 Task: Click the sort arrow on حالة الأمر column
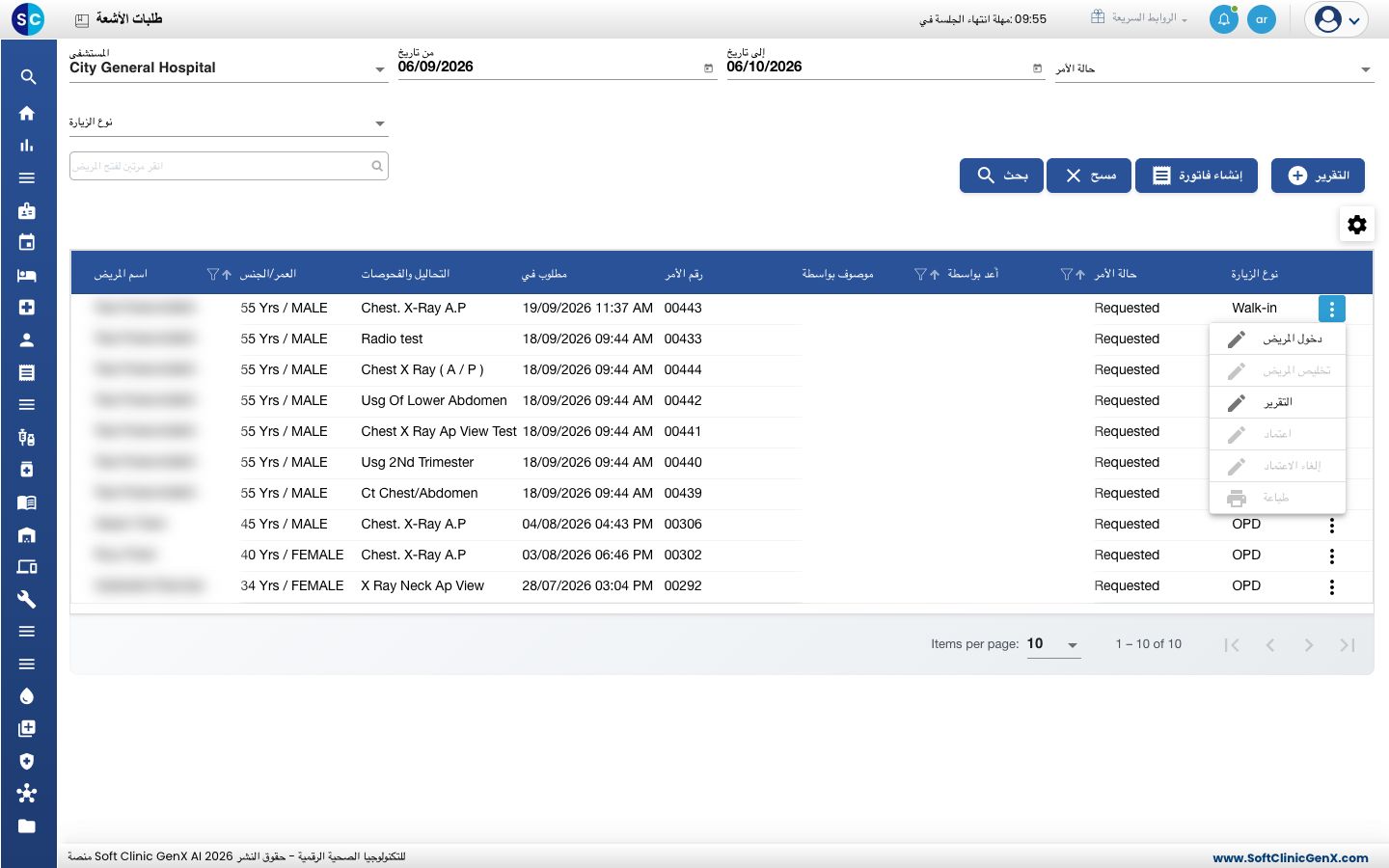point(1080,274)
